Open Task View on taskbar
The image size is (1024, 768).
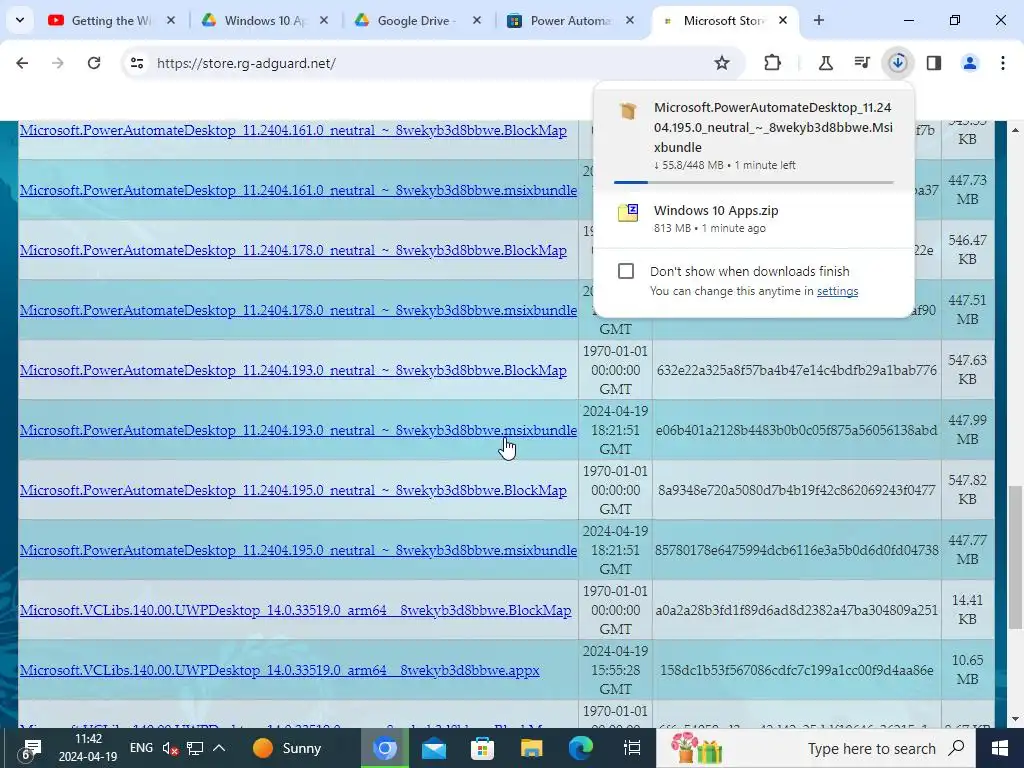coord(632,748)
